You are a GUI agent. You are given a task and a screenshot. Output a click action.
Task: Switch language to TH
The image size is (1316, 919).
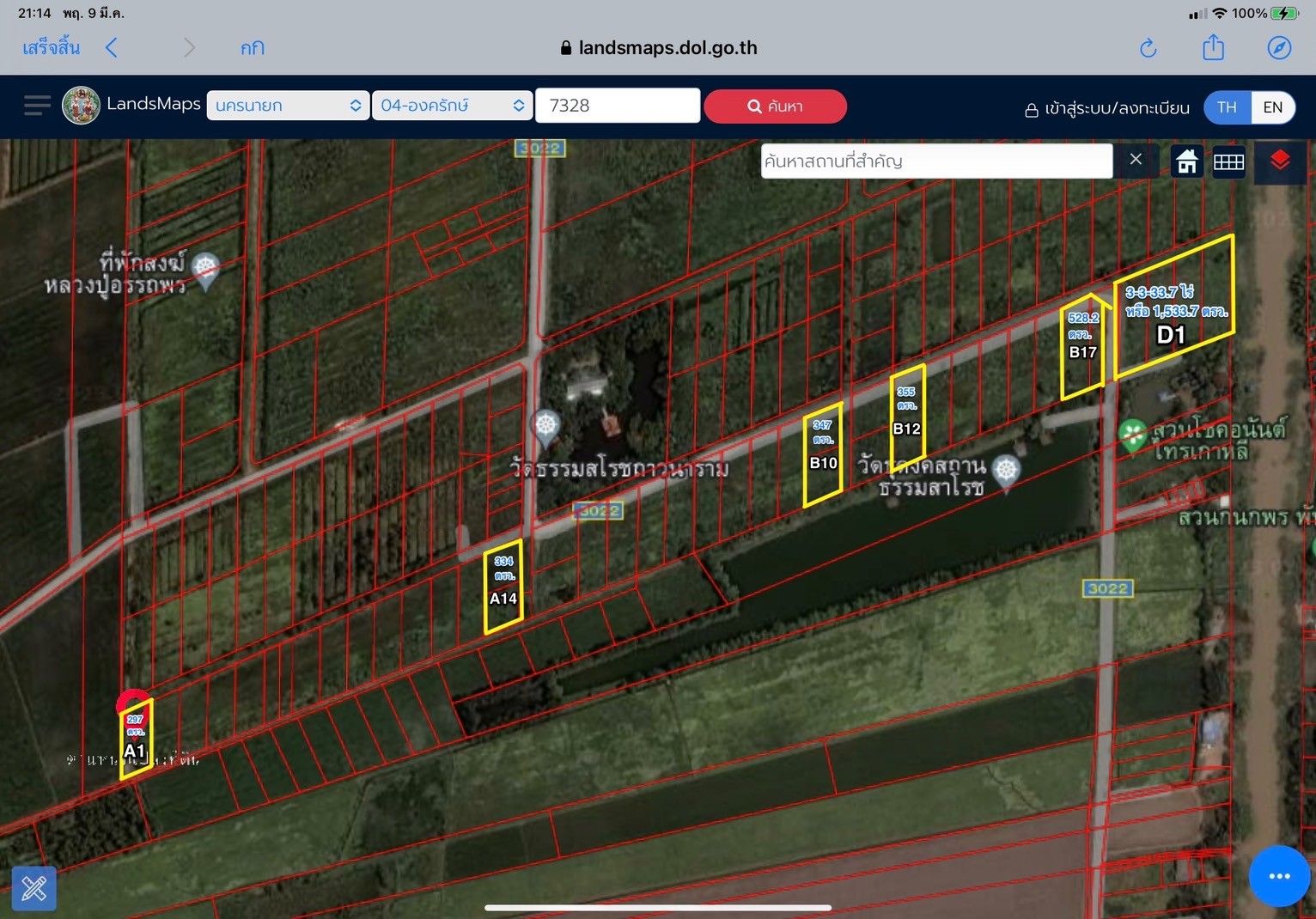click(x=1227, y=107)
